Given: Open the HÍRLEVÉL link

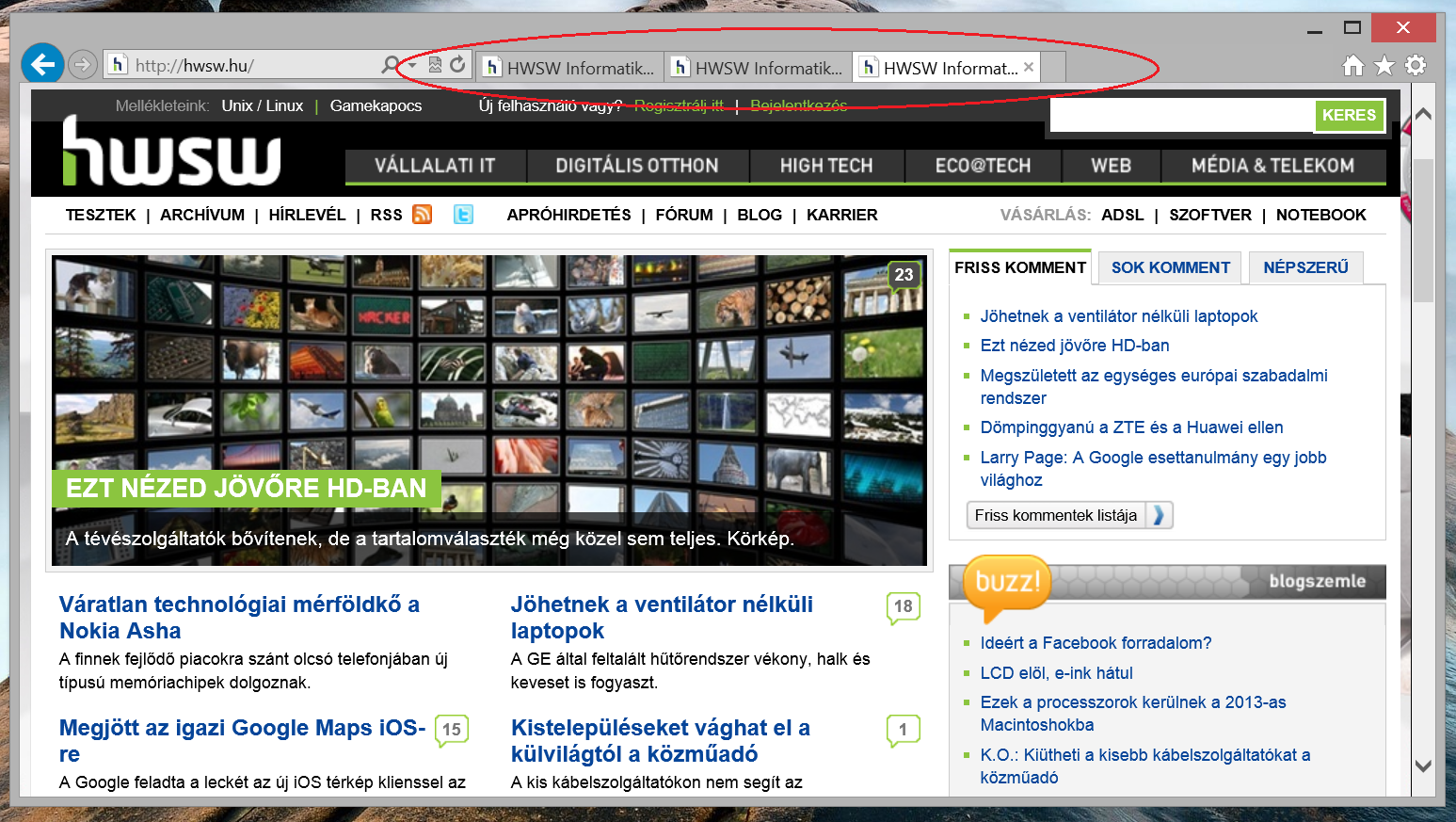Looking at the screenshot, I should (307, 215).
